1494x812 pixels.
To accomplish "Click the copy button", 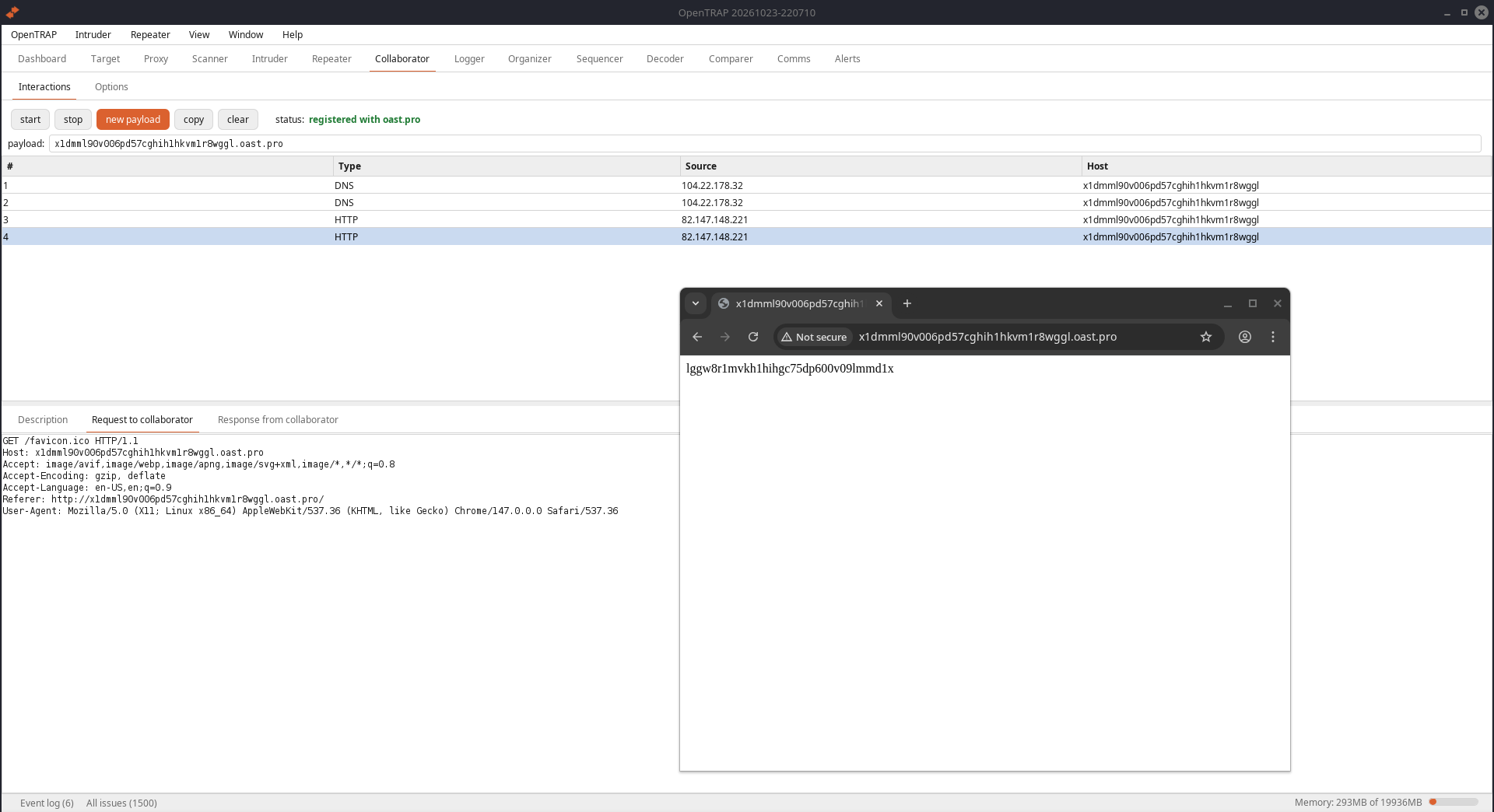I will click(194, 119).
